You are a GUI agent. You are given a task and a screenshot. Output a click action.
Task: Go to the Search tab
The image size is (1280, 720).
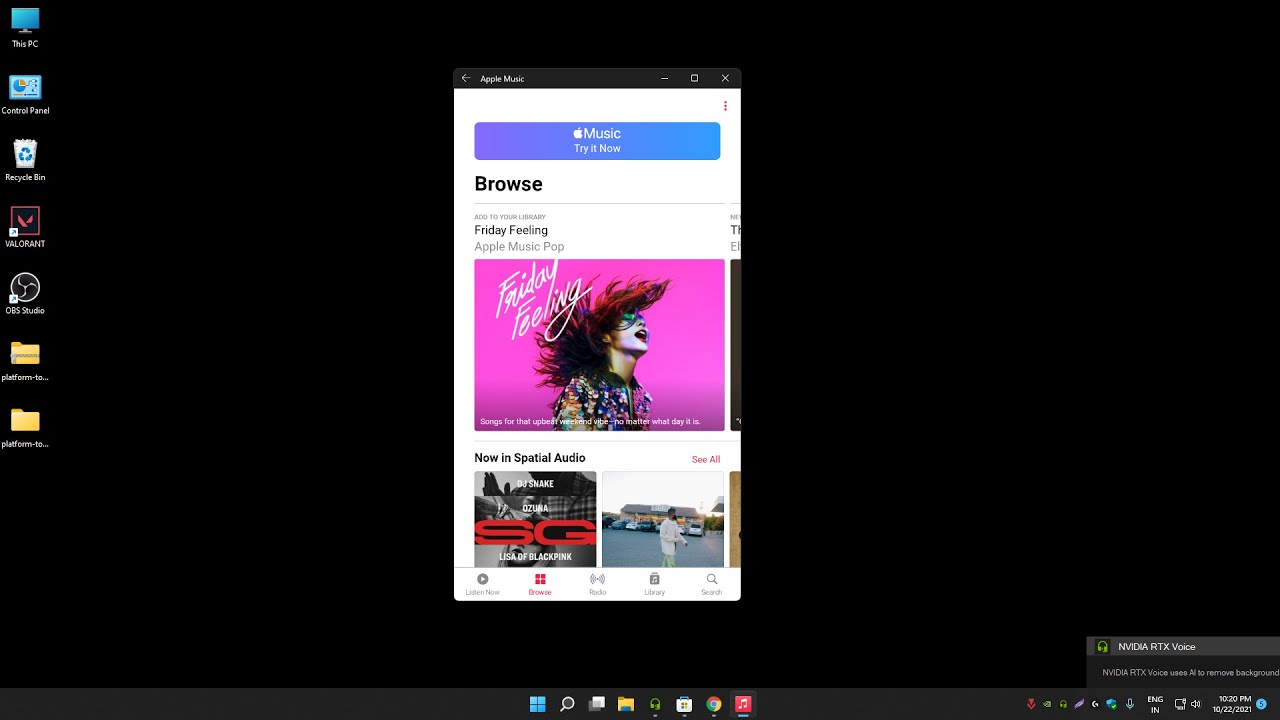click(x=711, y=585)
